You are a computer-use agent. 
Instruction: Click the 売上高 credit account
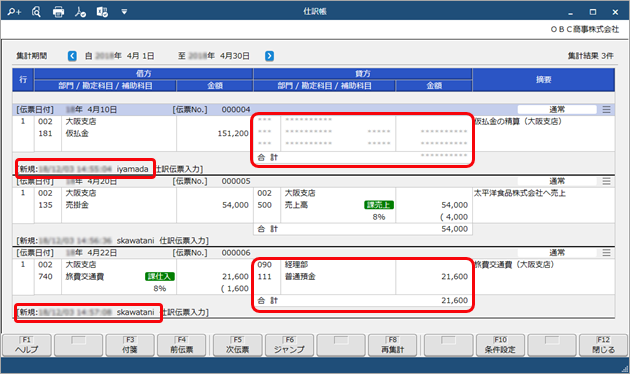(296, 205)
